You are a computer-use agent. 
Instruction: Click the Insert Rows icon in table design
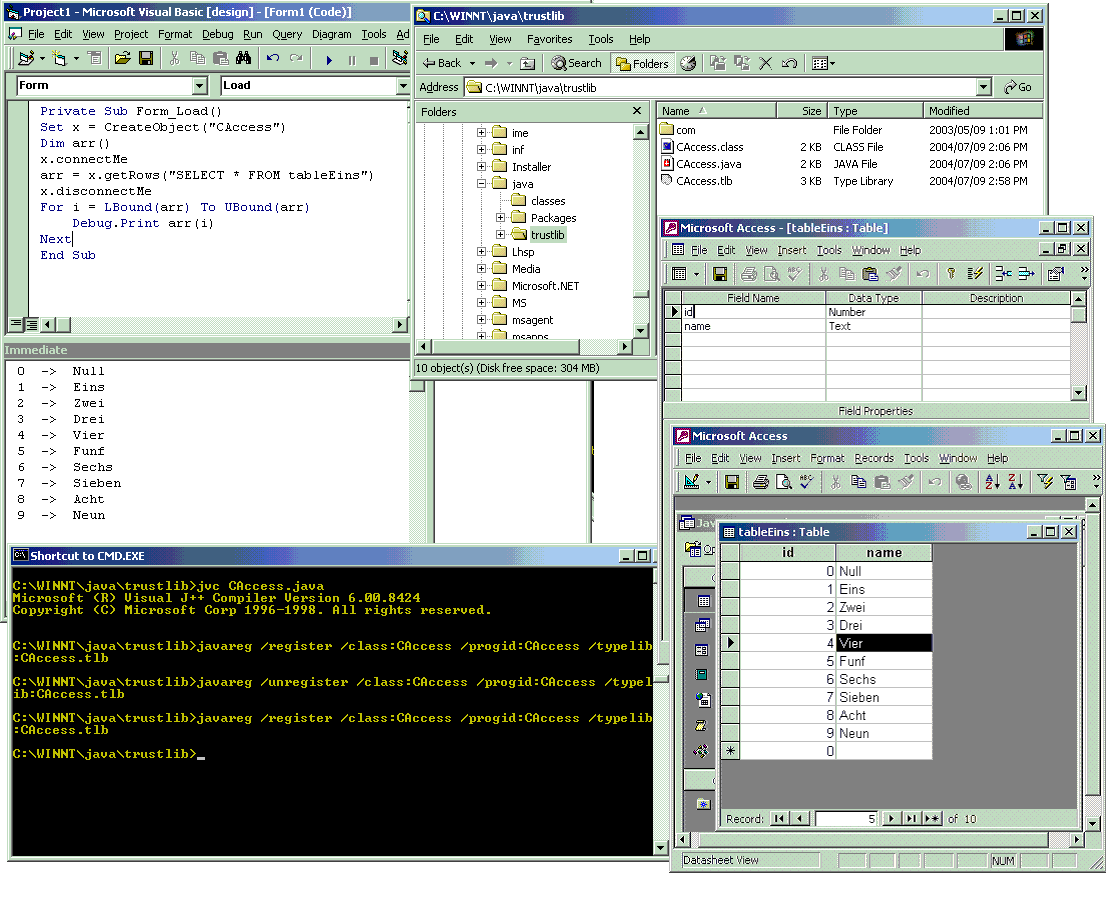(1002, 273)
